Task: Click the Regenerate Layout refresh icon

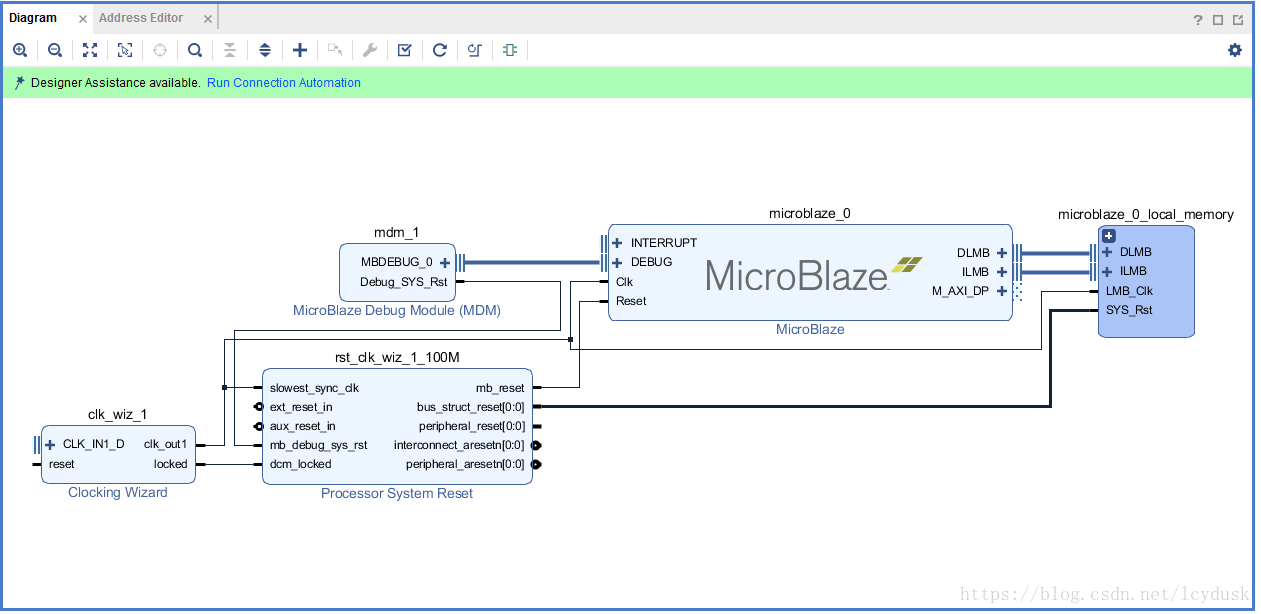Action: 440,50
